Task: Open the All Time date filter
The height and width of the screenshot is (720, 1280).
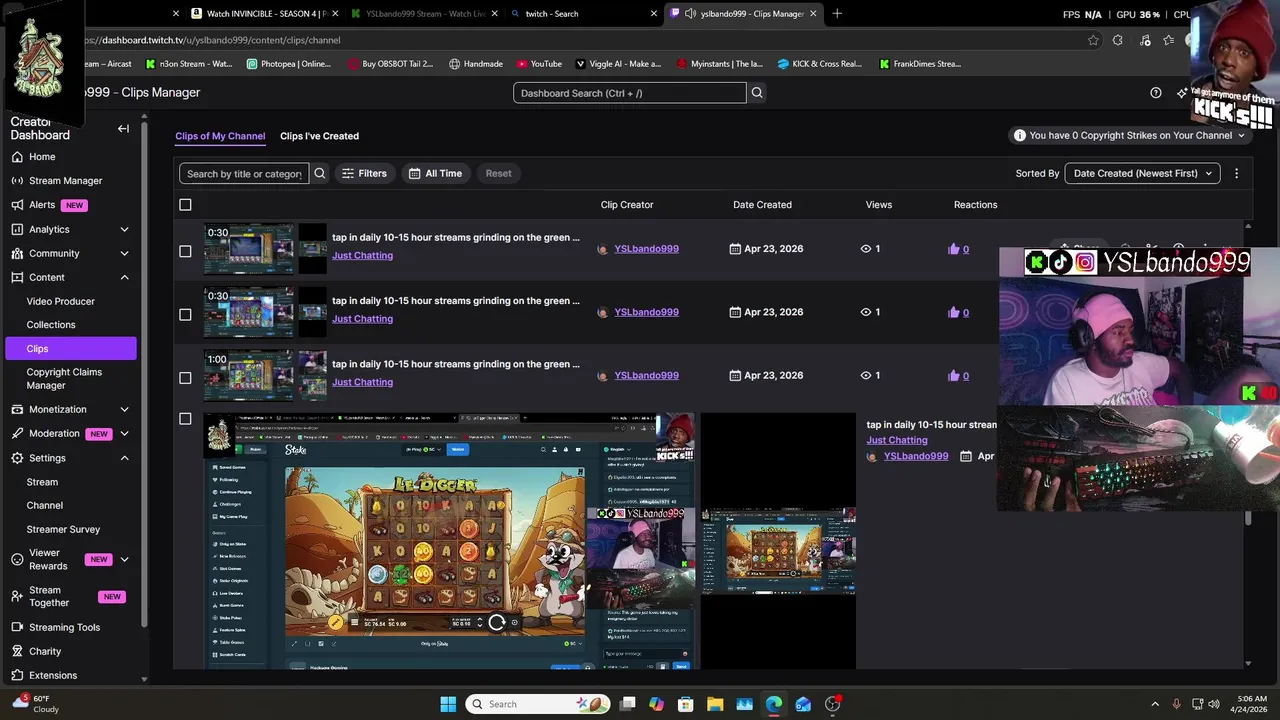Action: pos(435,173)
